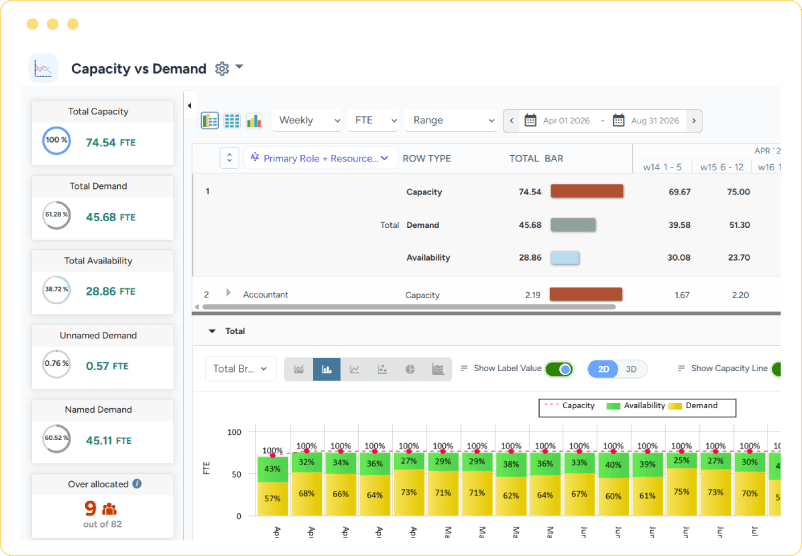The width and height of the screenshot is (802, 556).
Task: Click the 45.68 FTE Total Demand value
Action: click(x=110, y=217)
